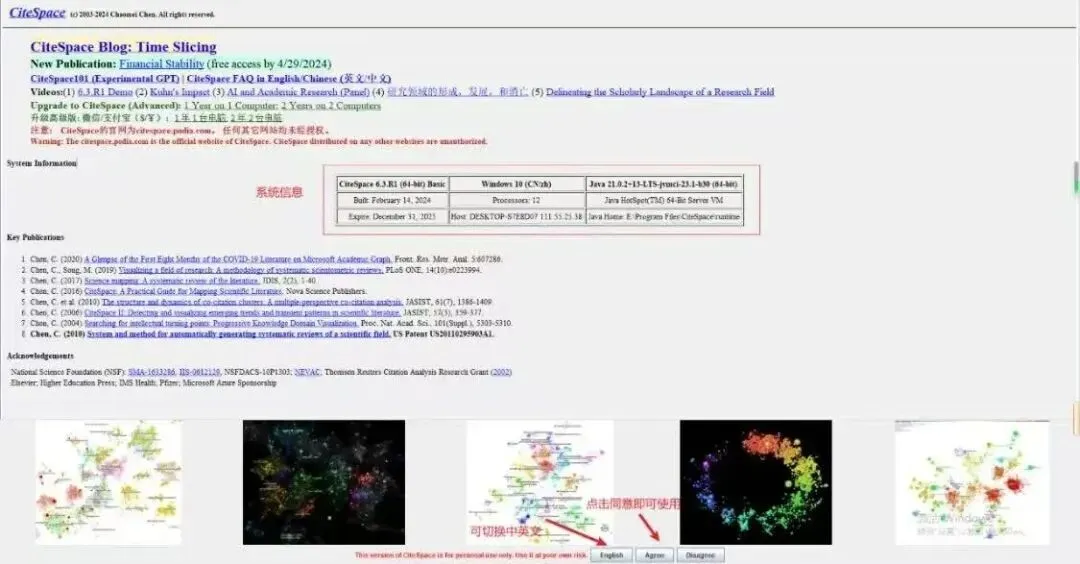Open the 2020 COVID-19 Literature publication link

[238, 259]
